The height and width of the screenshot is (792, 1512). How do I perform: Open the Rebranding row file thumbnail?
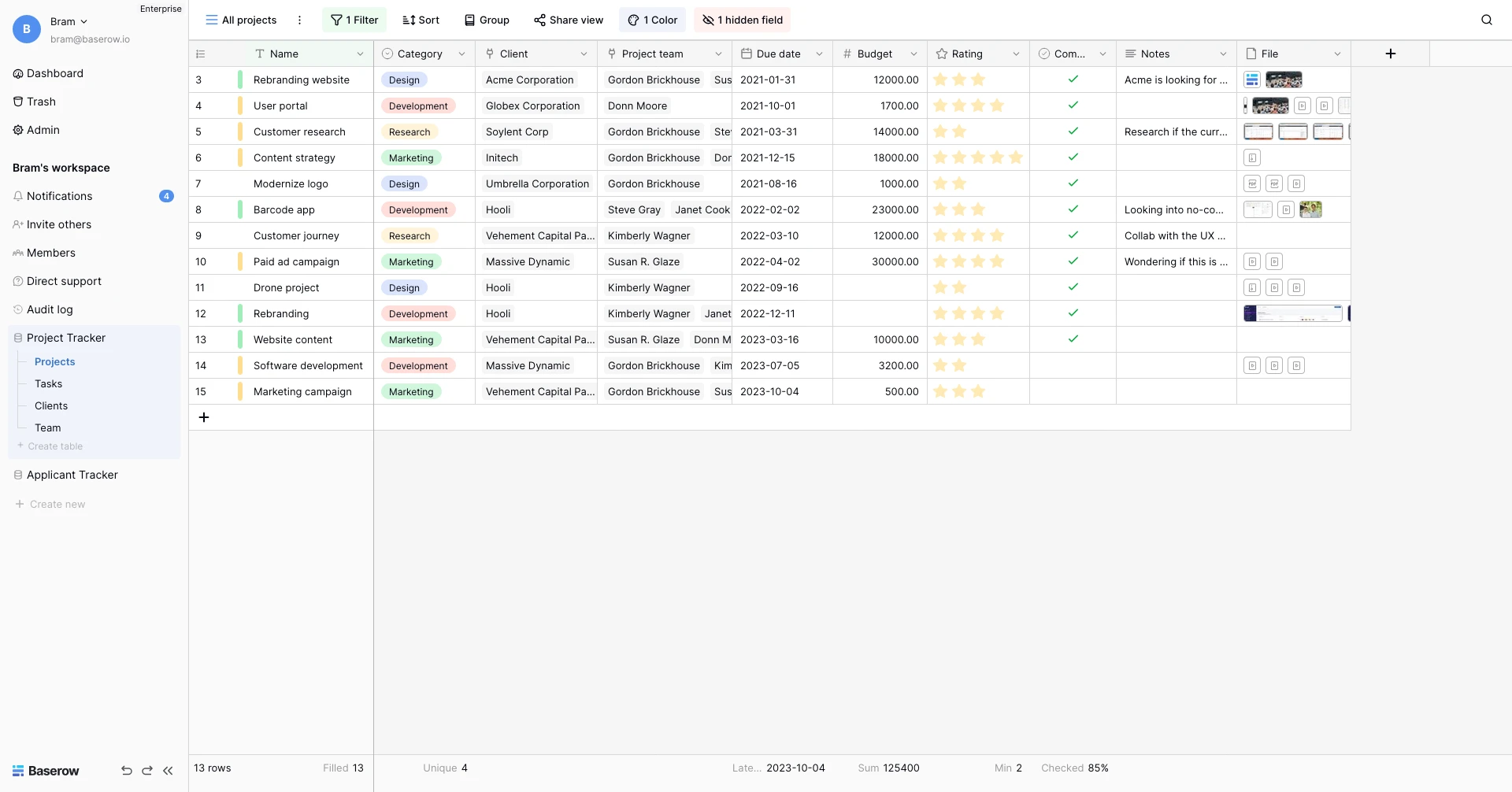point(1292,313)
